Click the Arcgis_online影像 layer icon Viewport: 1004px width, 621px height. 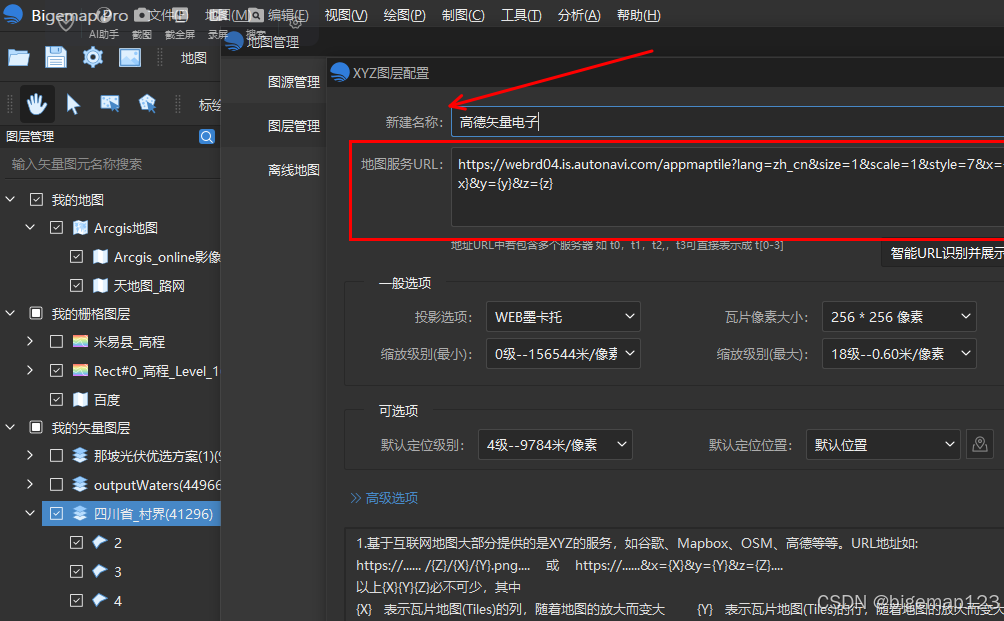(x=101, y=257)
